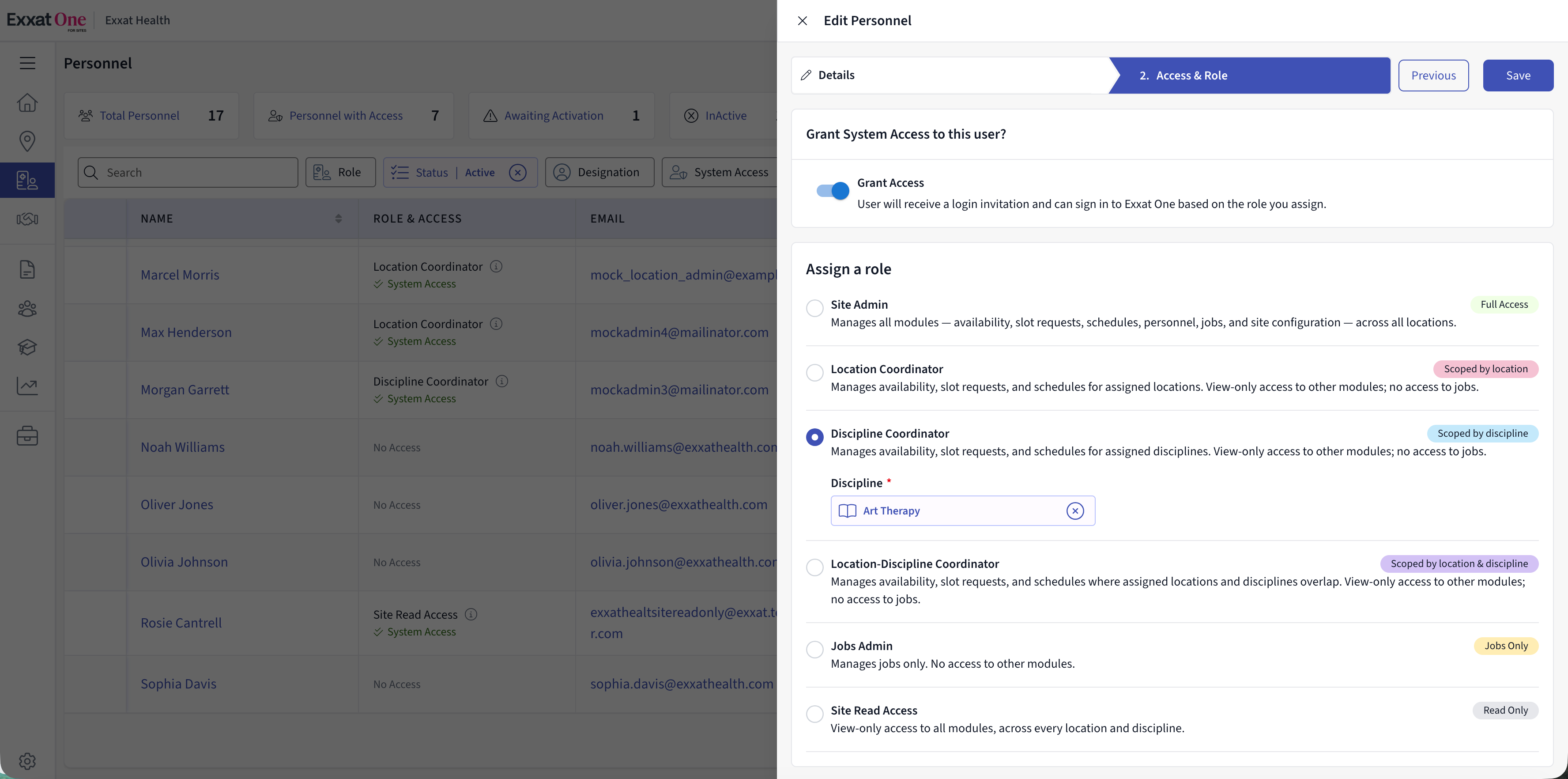Close the Edit Personnel panel
The width and height of the screenshot is (1568, 779).
coord(802,21)
